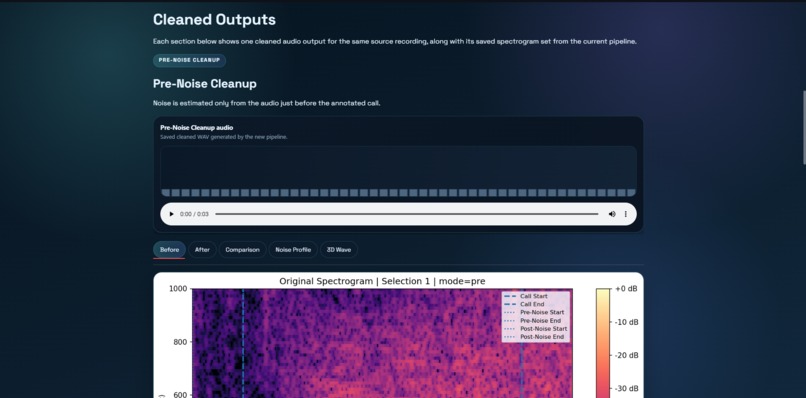Click the page vertical scrollbar
This screenshot has width=806, height=398.
[803, 128]
